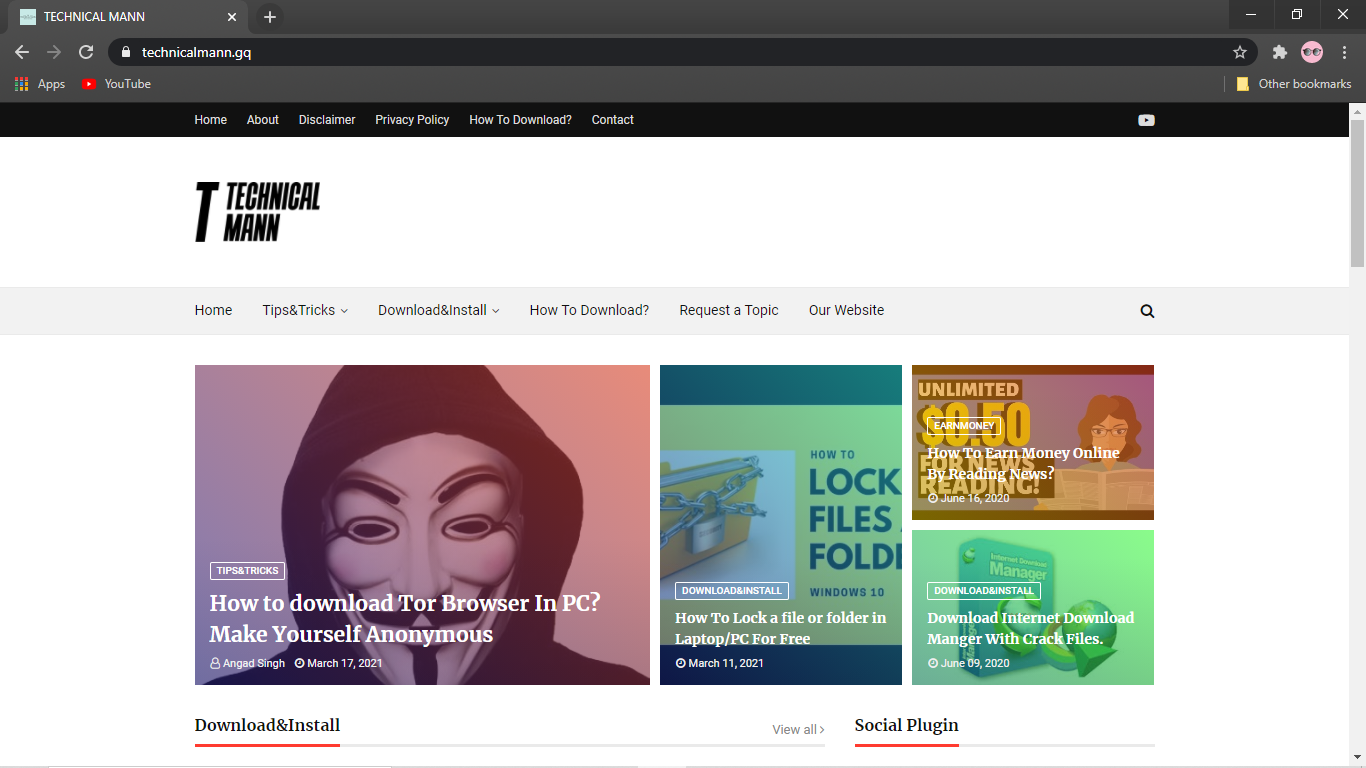The height and width of the screenshot is (768, 1366).
Task: Click DOWNLOAD&INSTALL tag on IDM article
Action: [x=984, y=591]
